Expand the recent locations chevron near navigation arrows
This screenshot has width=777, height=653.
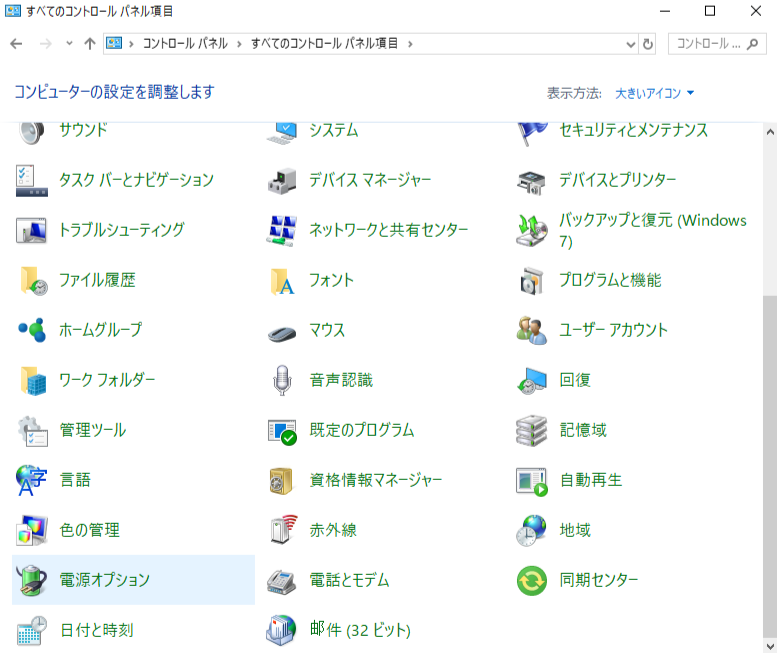tap(69, 44)
